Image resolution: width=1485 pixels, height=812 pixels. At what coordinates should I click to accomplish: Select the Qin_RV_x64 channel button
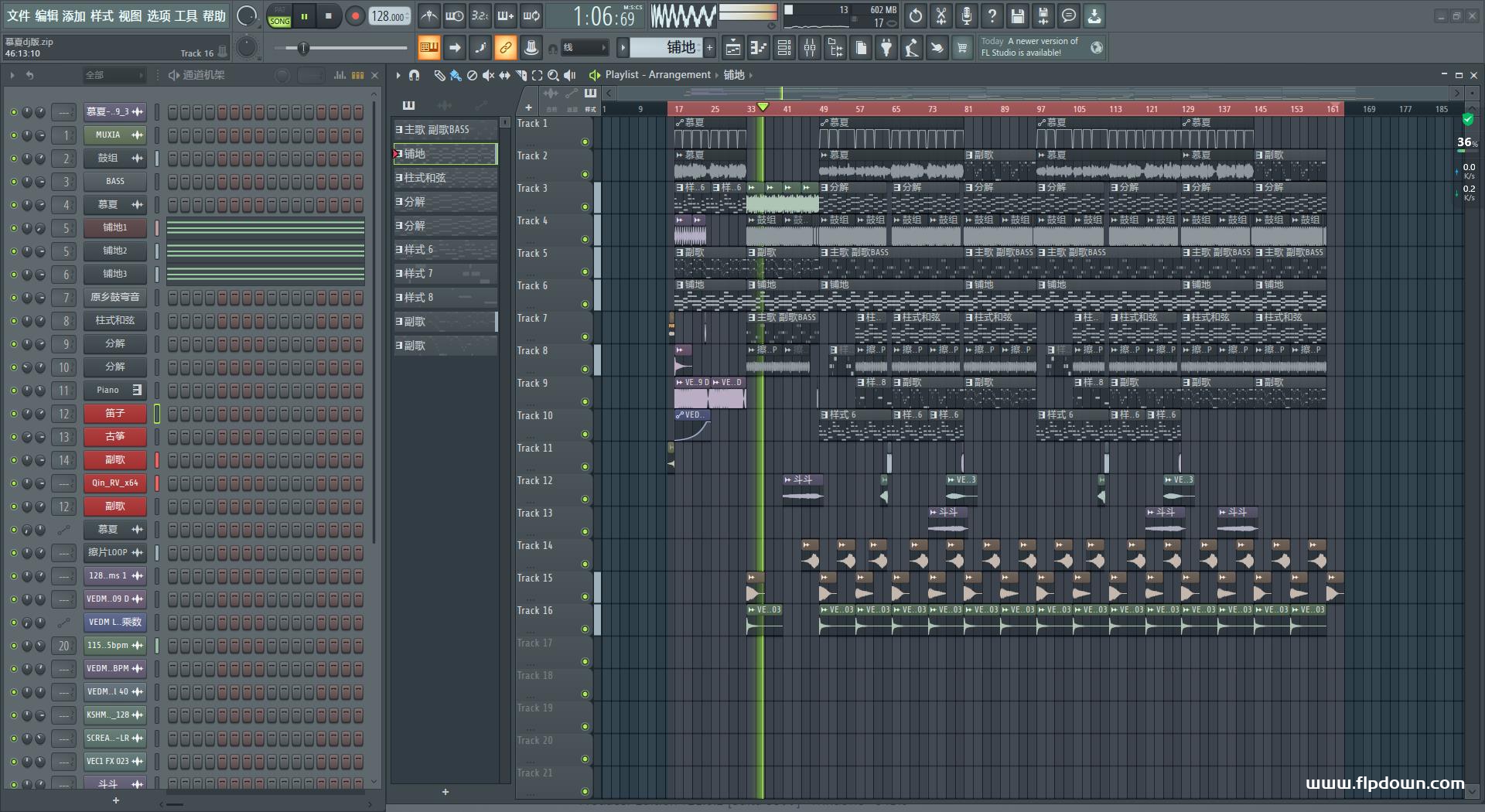(x=115, y=483)
